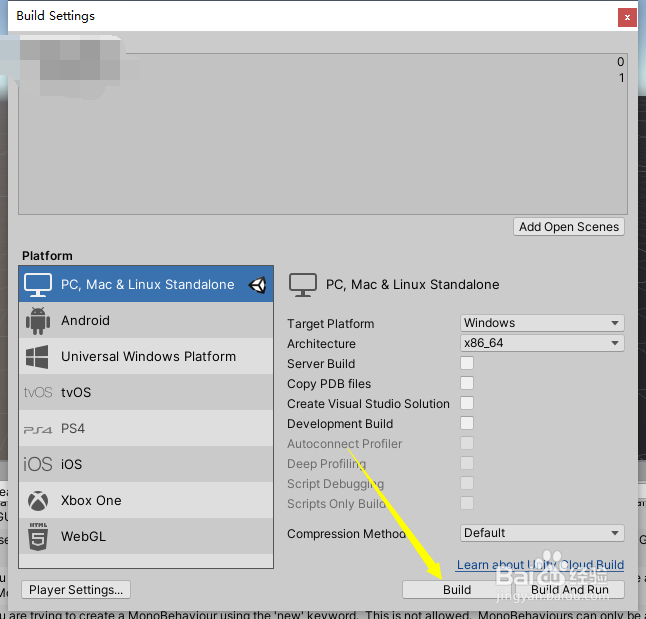Toggle Deep Profiling checkbox
The image size is (646, 619).
pyautogui.click(x=467, y=463)
